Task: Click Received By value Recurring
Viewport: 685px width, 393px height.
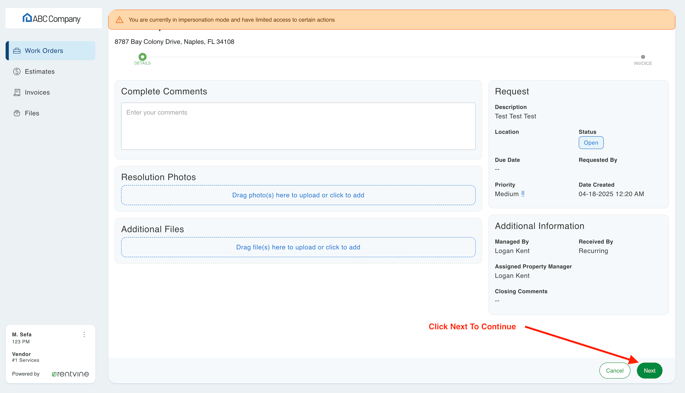Action: pos(593,251)
